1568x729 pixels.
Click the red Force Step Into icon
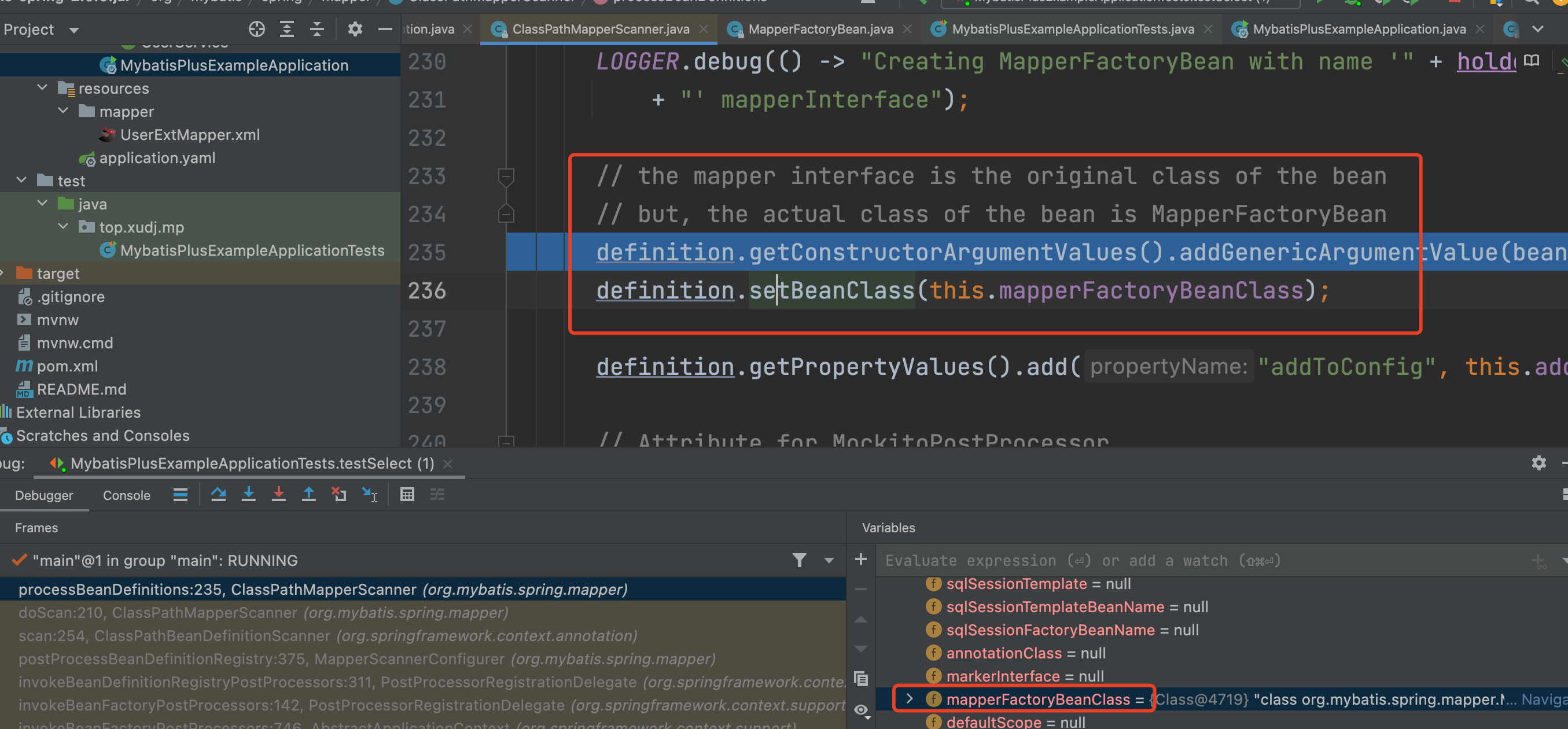pyautogui.click(x=279, y=495)
